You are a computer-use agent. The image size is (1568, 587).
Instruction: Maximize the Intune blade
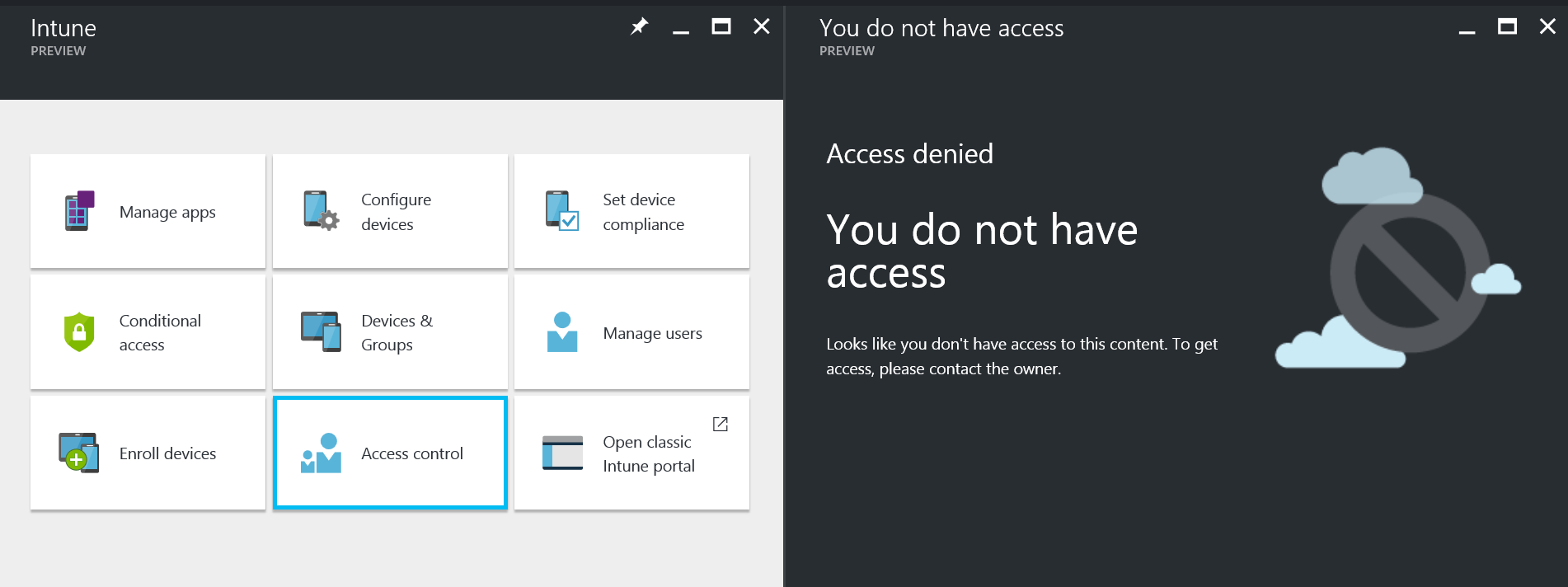(721, 27)
